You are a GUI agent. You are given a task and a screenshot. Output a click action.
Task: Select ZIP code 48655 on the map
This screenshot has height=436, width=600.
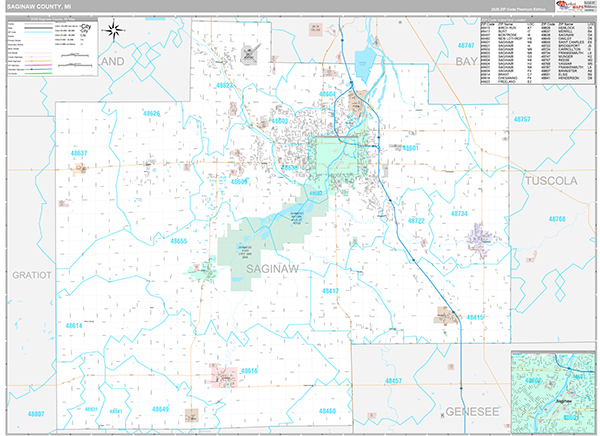[179, 241]
